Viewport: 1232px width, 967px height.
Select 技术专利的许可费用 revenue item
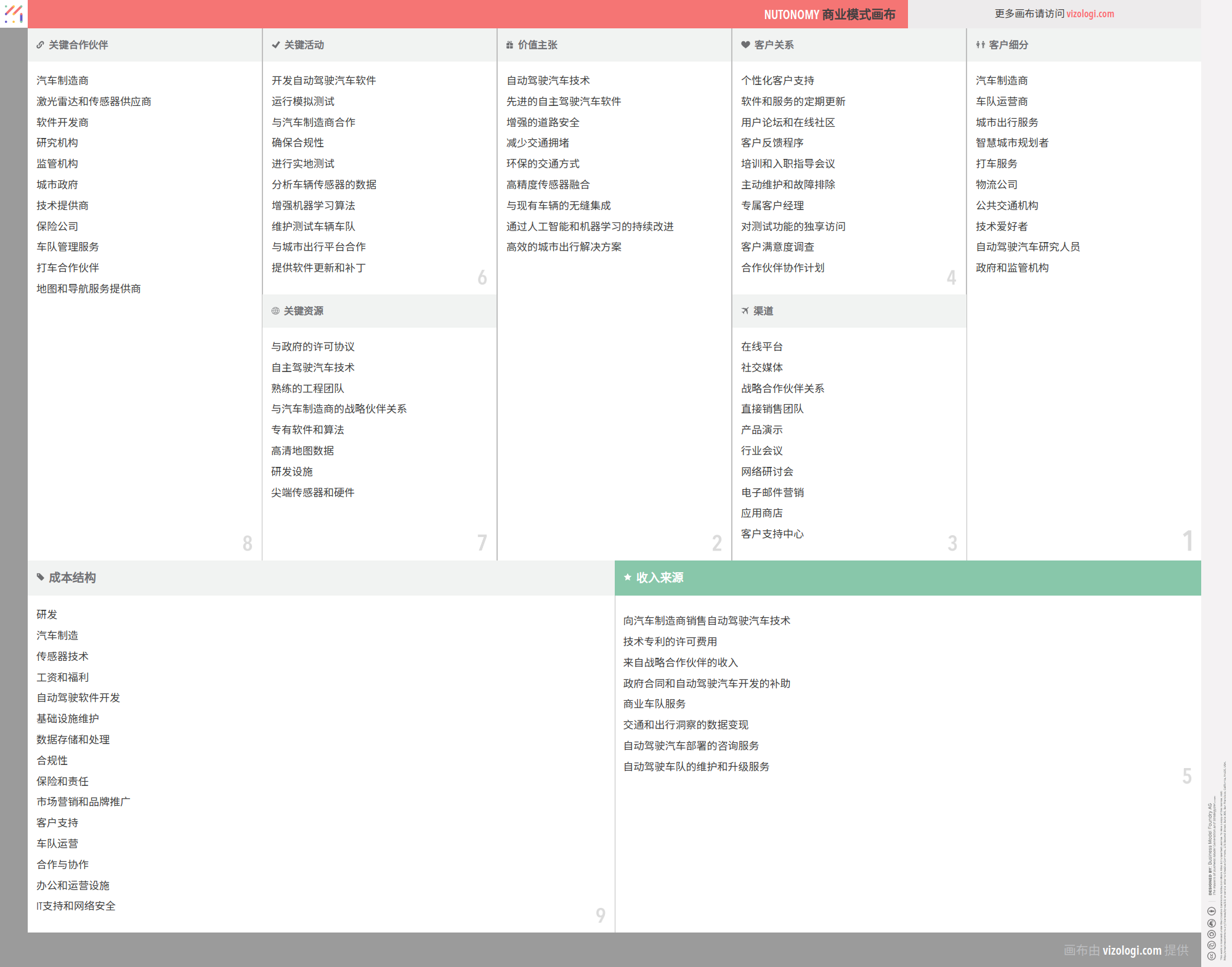tap(670, 642)
